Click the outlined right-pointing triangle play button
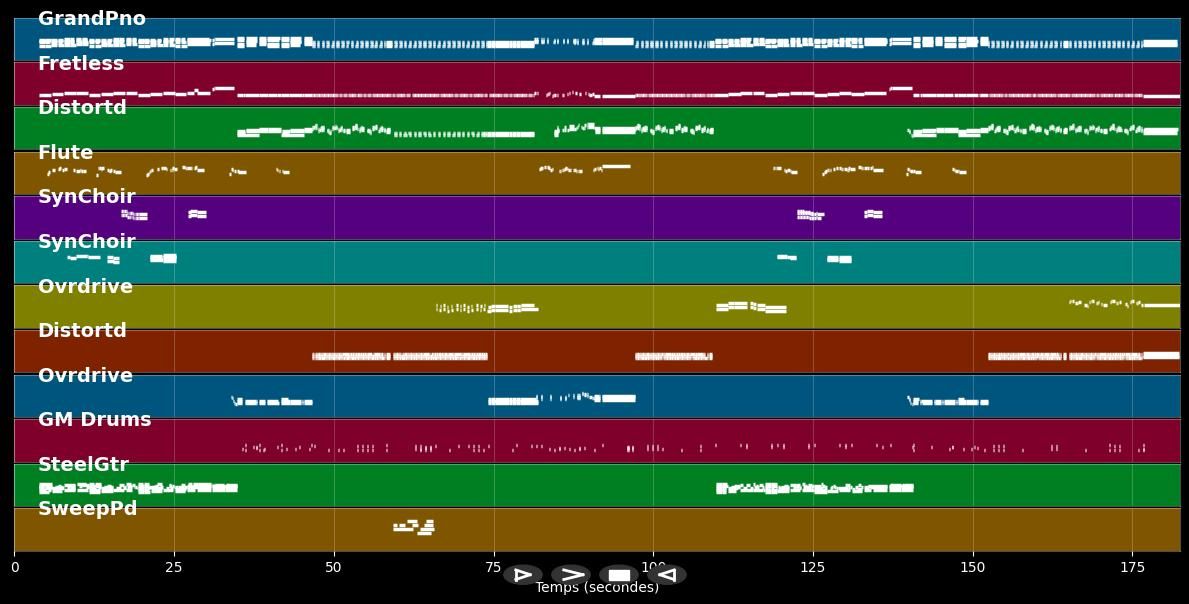Image resolution: width=1189 pixels, height=604 pixels. pyautogui.click(x=523, y=575)
